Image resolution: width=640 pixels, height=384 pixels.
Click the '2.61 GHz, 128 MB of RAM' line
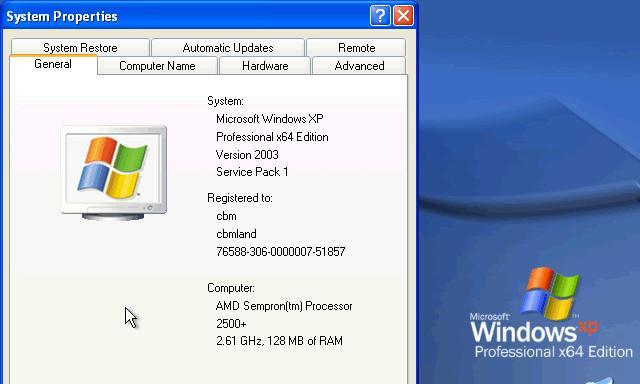(279, 341)
